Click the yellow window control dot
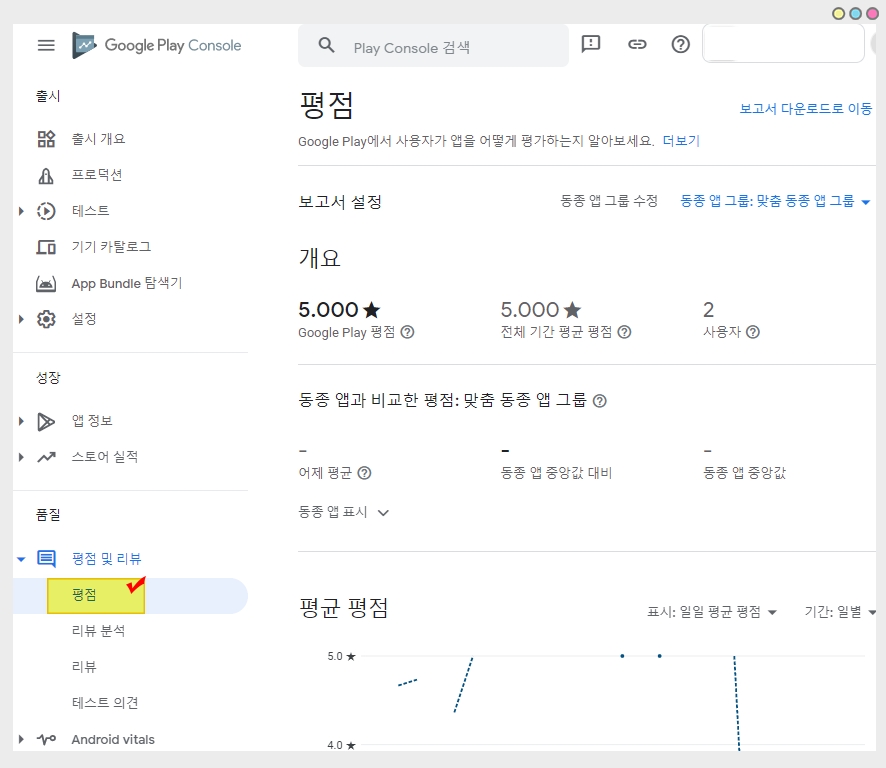Image resolution: width=886 pixels, height=768 pixels. (839, 14)
